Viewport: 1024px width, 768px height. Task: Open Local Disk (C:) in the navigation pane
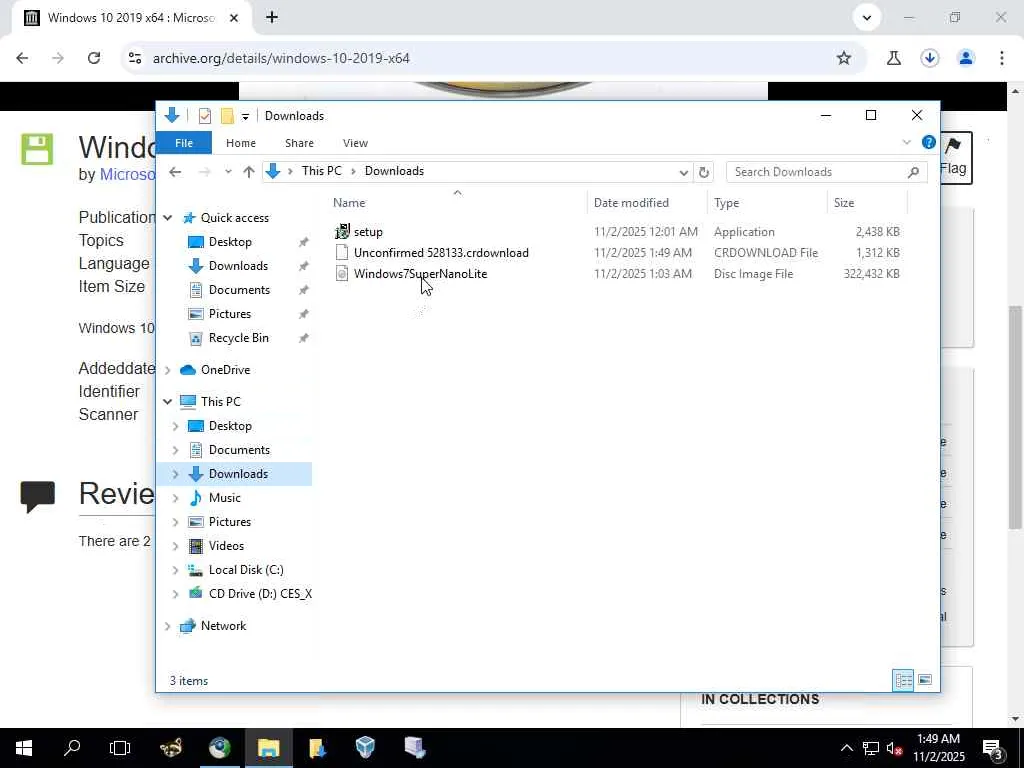coord(246,570)
